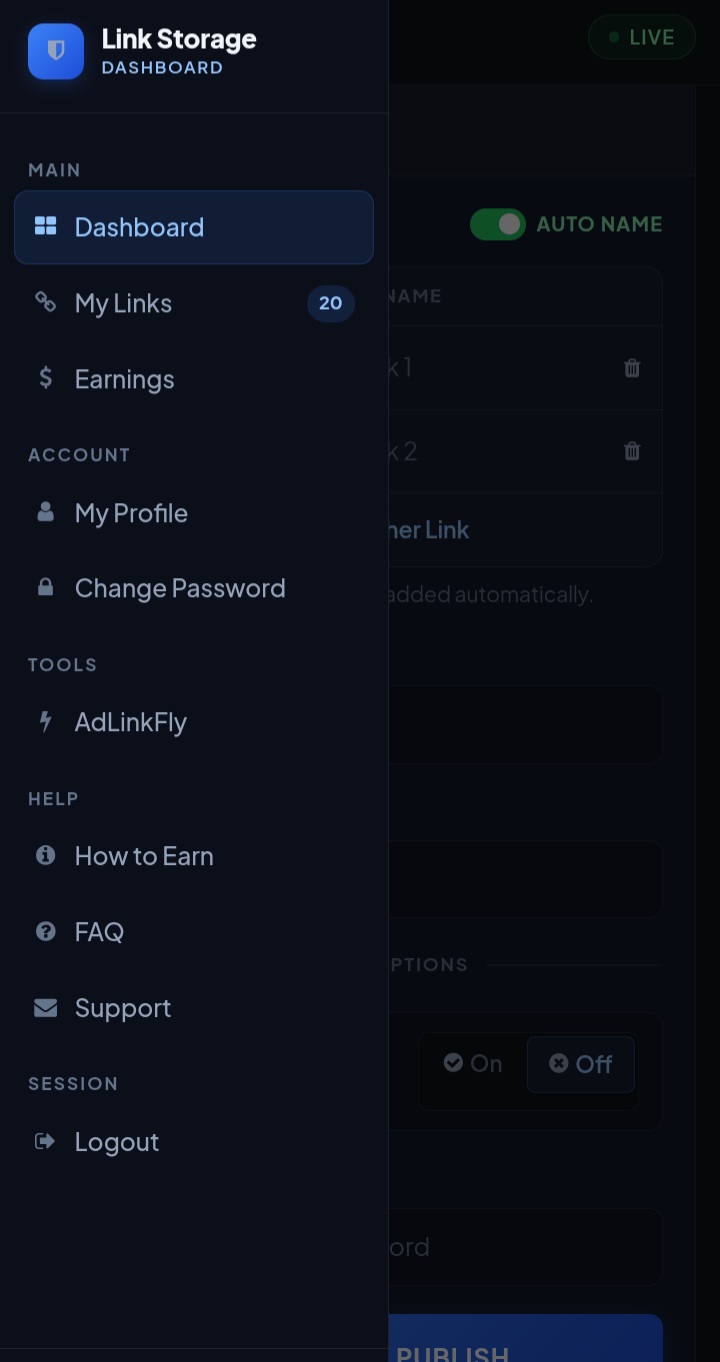Click the person icon for My Profile
This screenshot has width=720, height=1362.
point(45,512)
